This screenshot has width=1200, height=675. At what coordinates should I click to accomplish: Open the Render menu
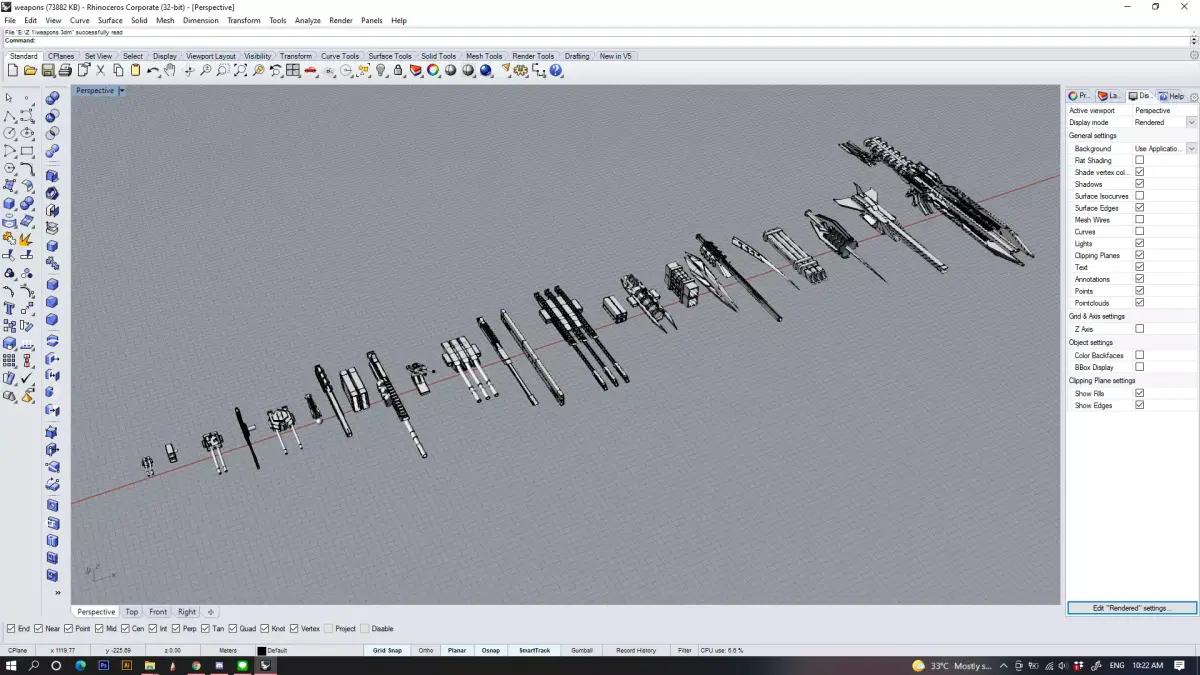coord(341,20)
